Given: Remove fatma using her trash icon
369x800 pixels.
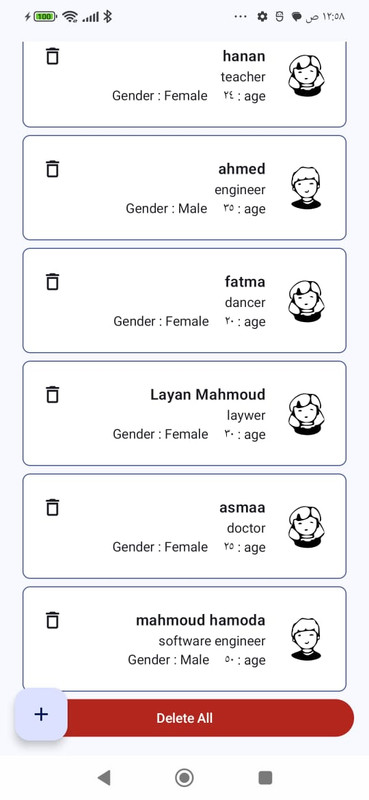Looking at the screenshot, I should [x=53, y=281].
